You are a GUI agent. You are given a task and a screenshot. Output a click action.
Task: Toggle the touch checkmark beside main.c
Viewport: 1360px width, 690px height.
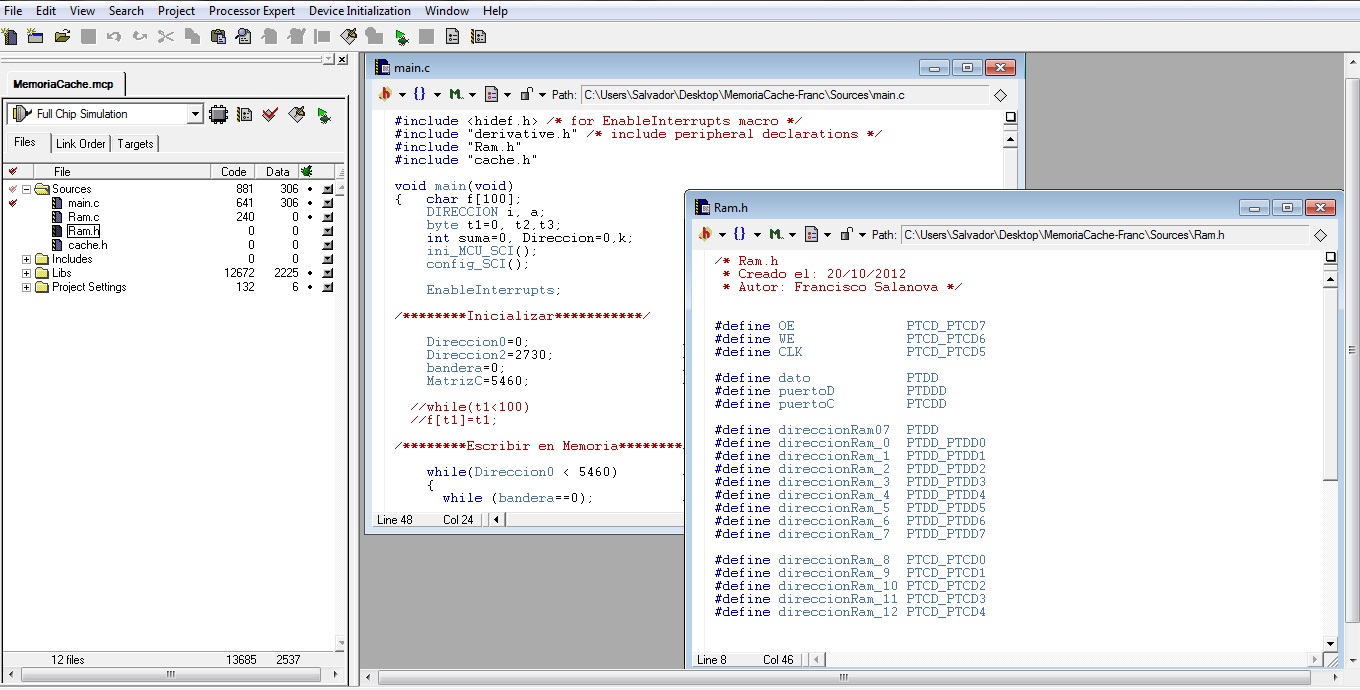(x=13, y=203)
